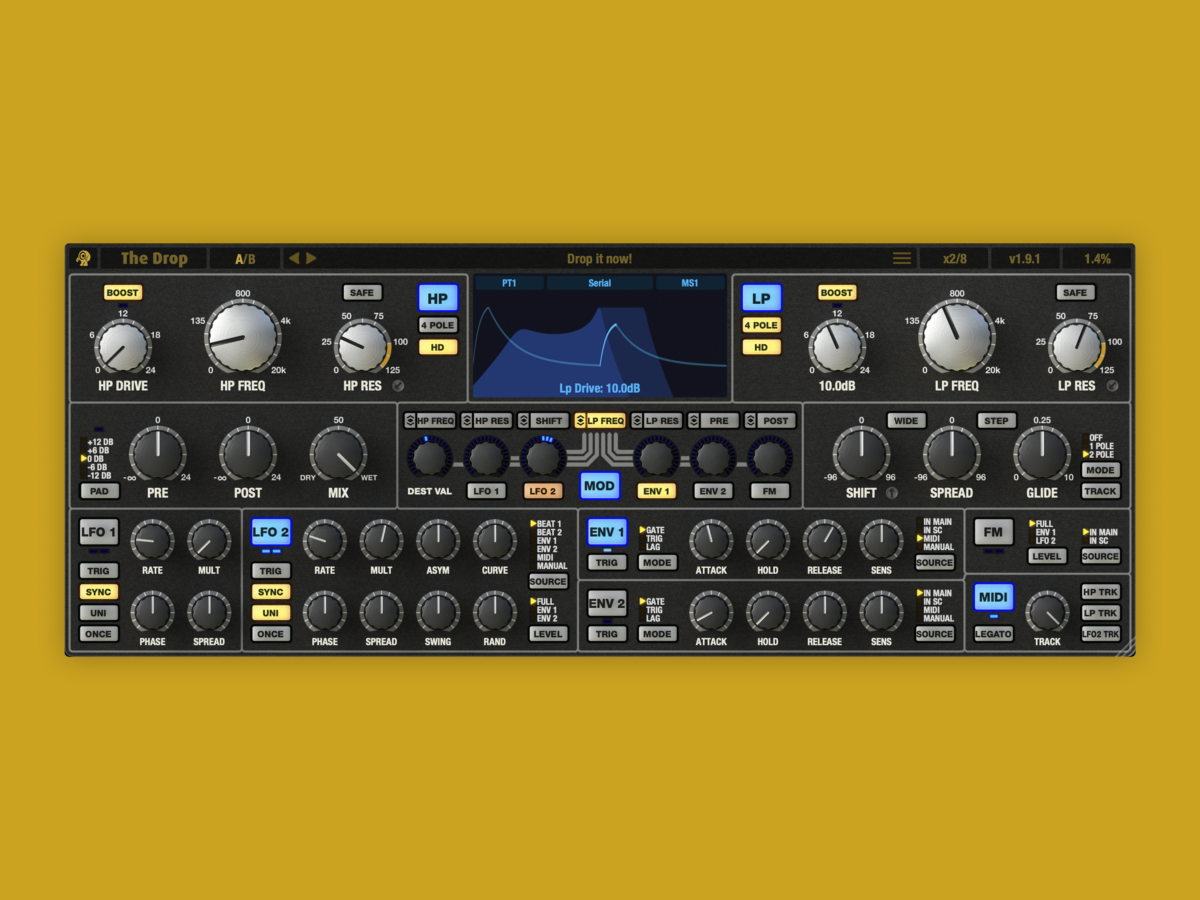Select the LFO 2 modulation source tab

pos(542,491)
